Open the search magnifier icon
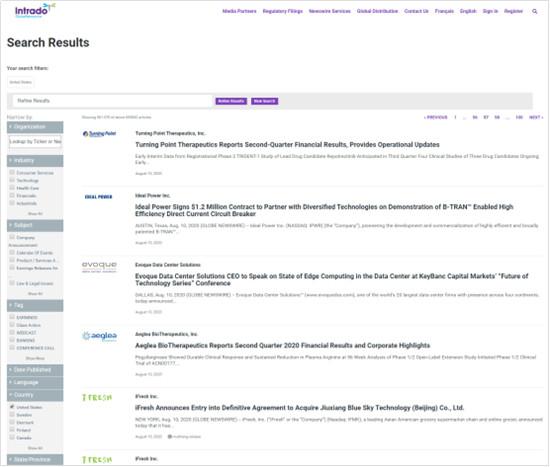This screenshot has height=467, width=550. coord(535,12)
